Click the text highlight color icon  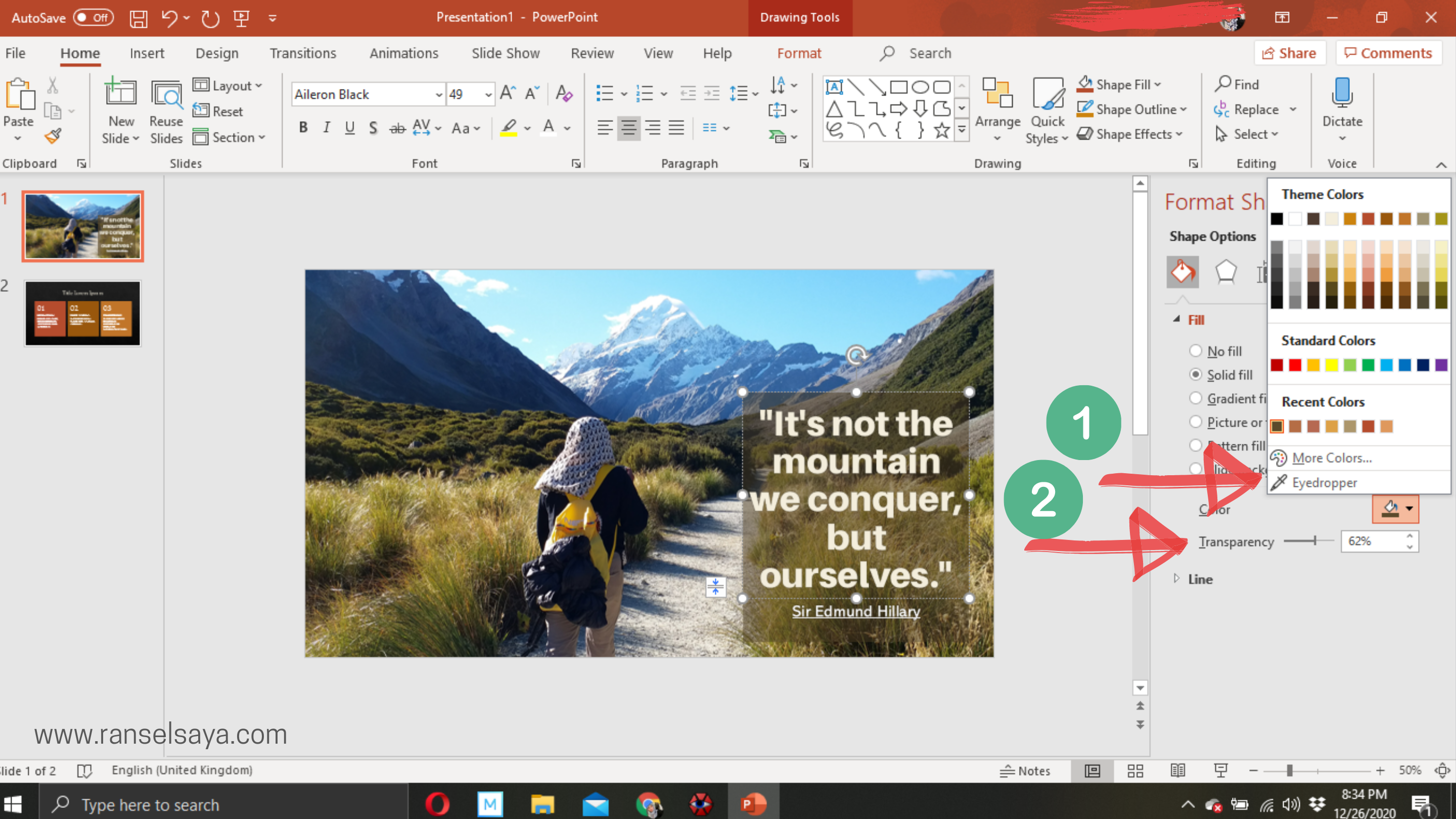pyautogui.click(x=509, y=128)
